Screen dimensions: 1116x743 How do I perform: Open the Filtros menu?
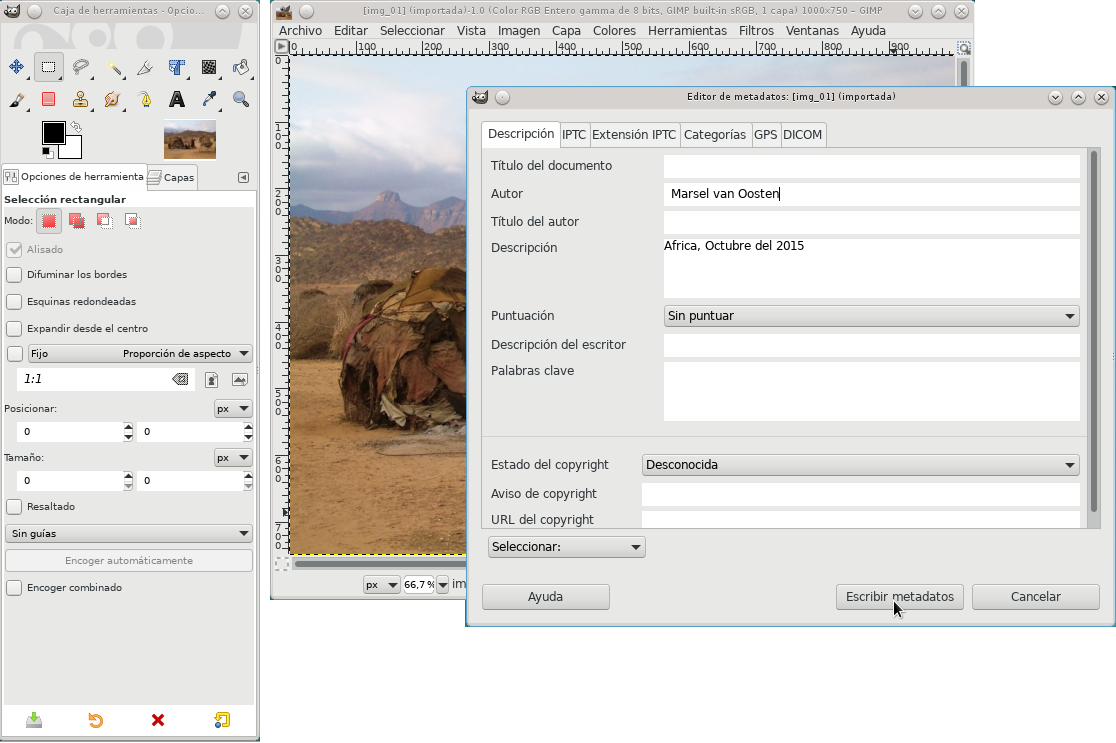[756, 31]
